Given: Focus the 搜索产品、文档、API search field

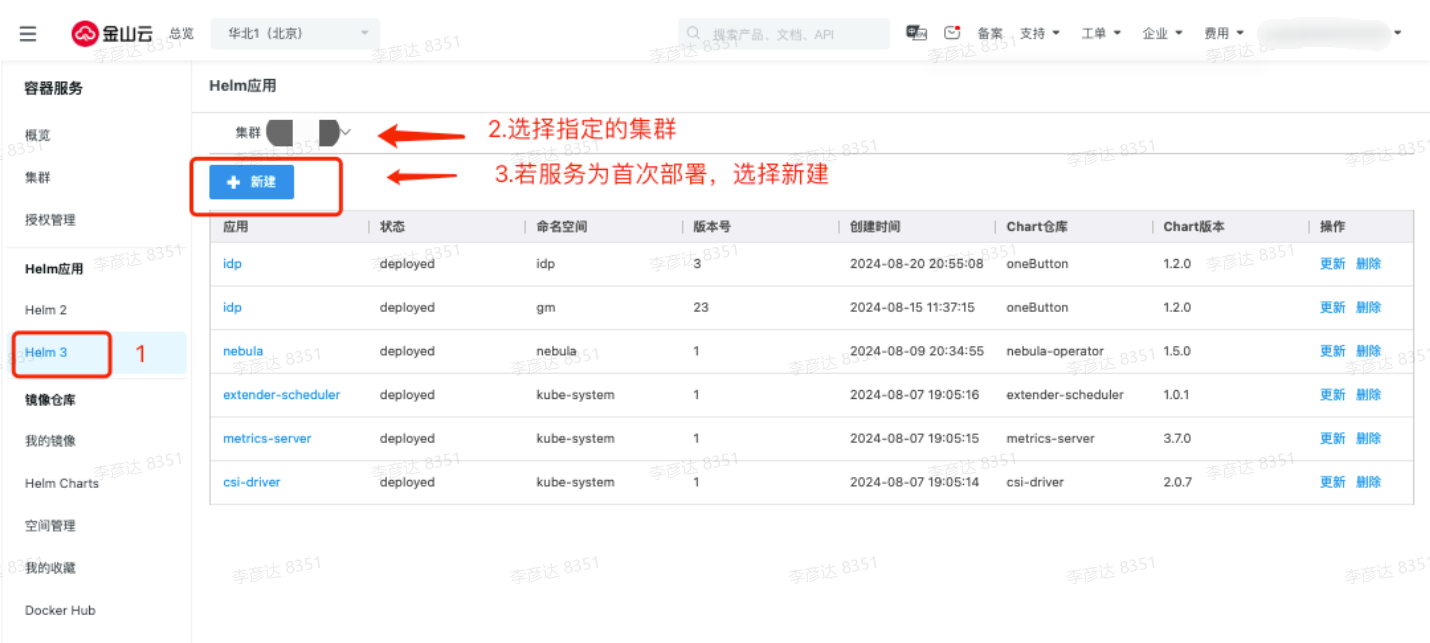Looking at the screenshot, I should [784, 34].
